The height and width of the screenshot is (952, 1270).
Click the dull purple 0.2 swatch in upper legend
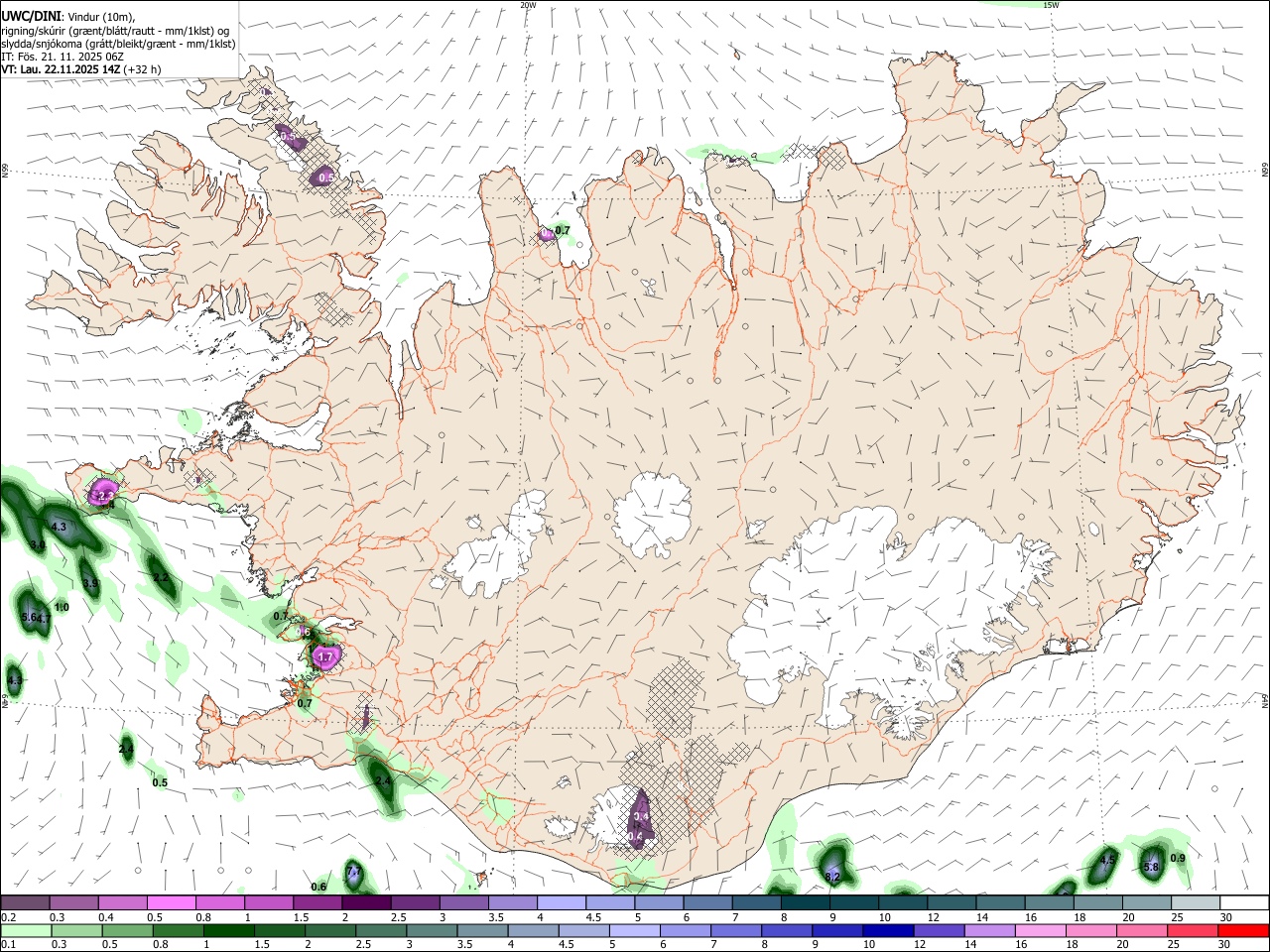click(25, 902)
